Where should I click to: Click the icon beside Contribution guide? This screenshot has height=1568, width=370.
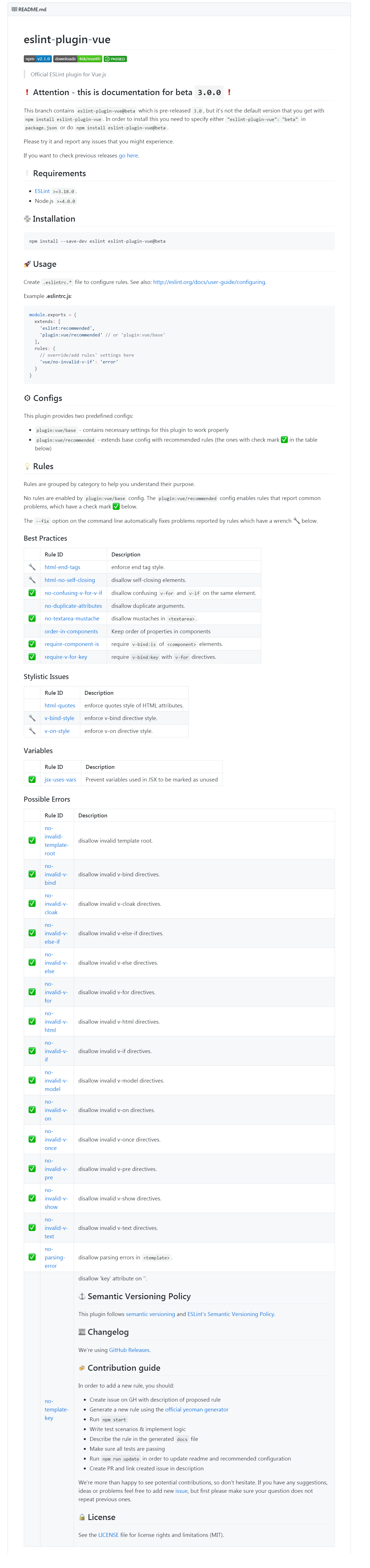coord(82,1368)
